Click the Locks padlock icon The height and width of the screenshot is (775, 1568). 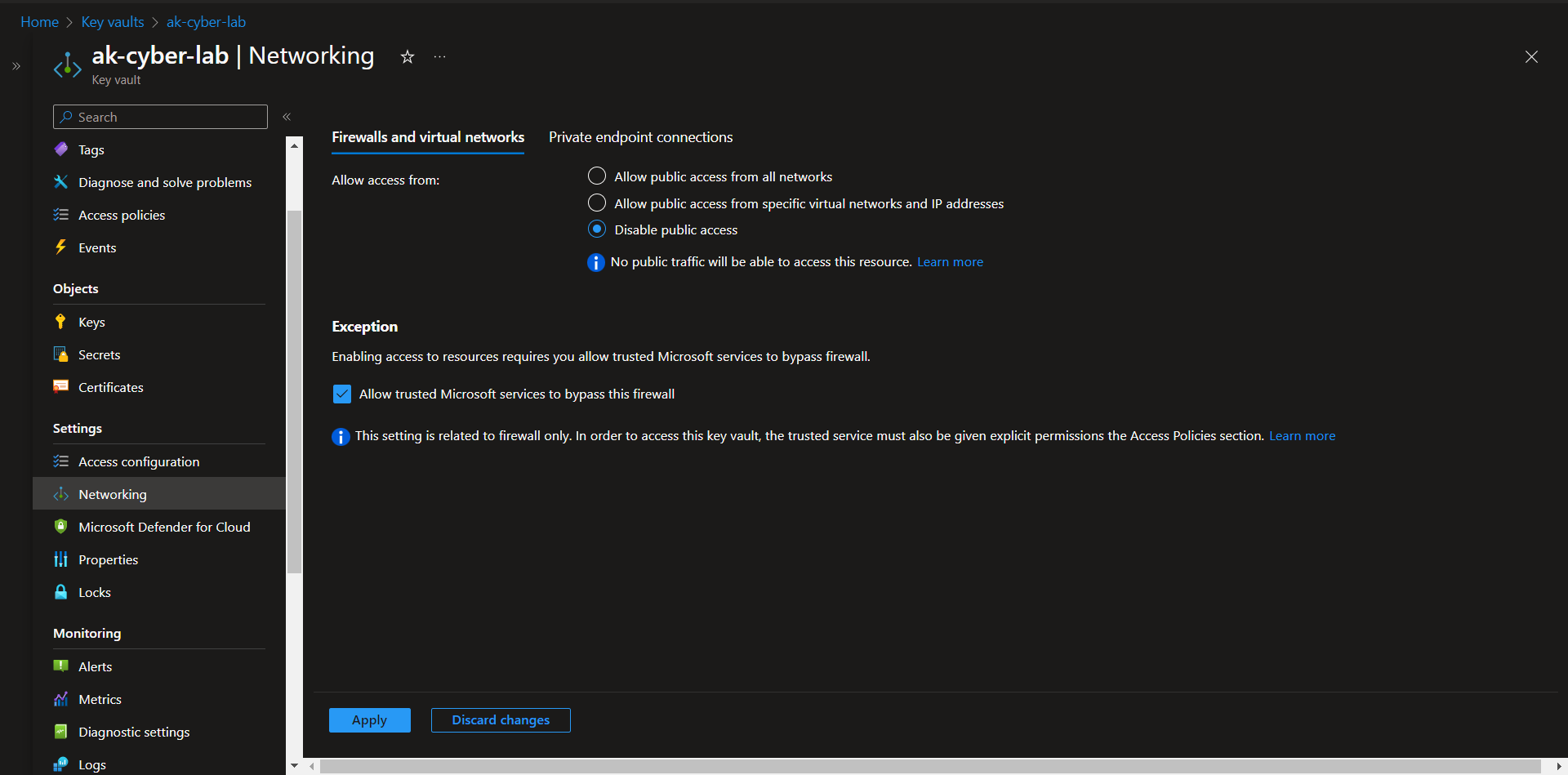coord(61,592)
